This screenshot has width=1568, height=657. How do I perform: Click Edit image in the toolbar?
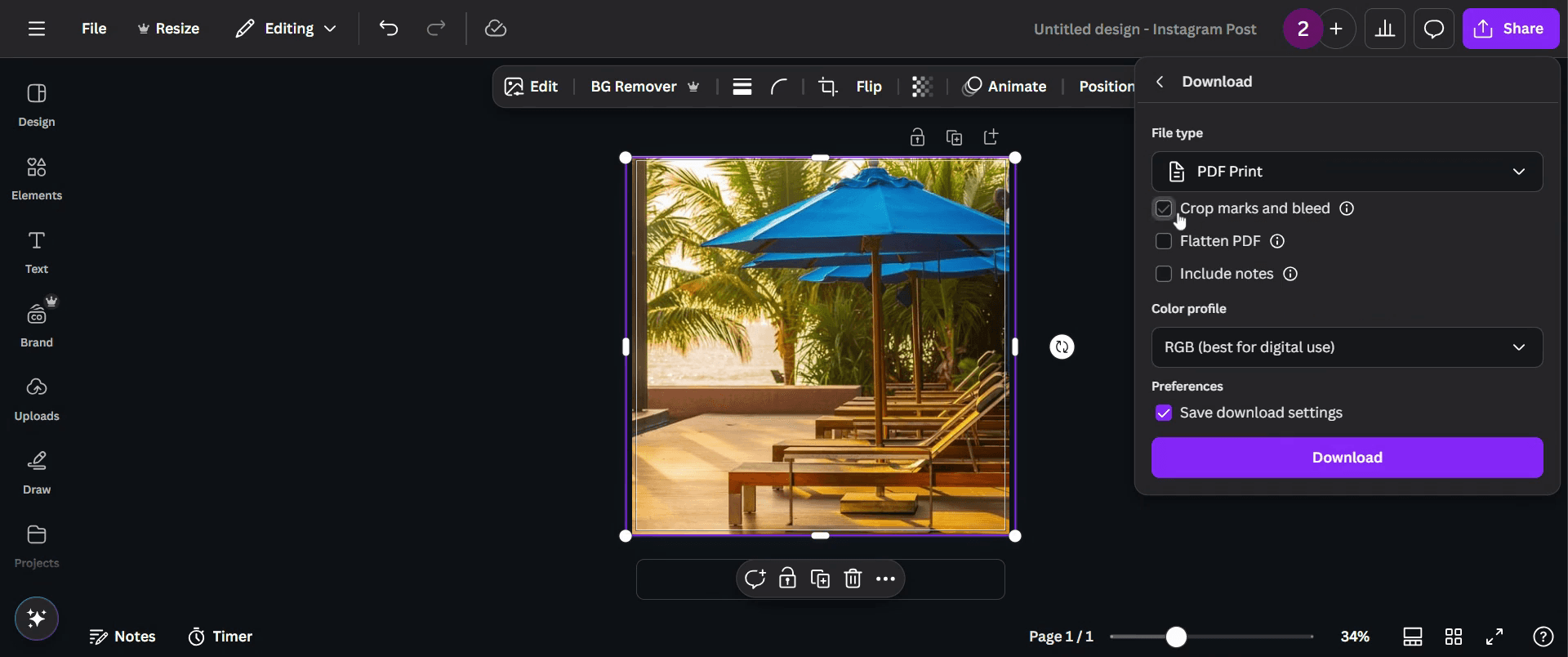tap(531, 87)
